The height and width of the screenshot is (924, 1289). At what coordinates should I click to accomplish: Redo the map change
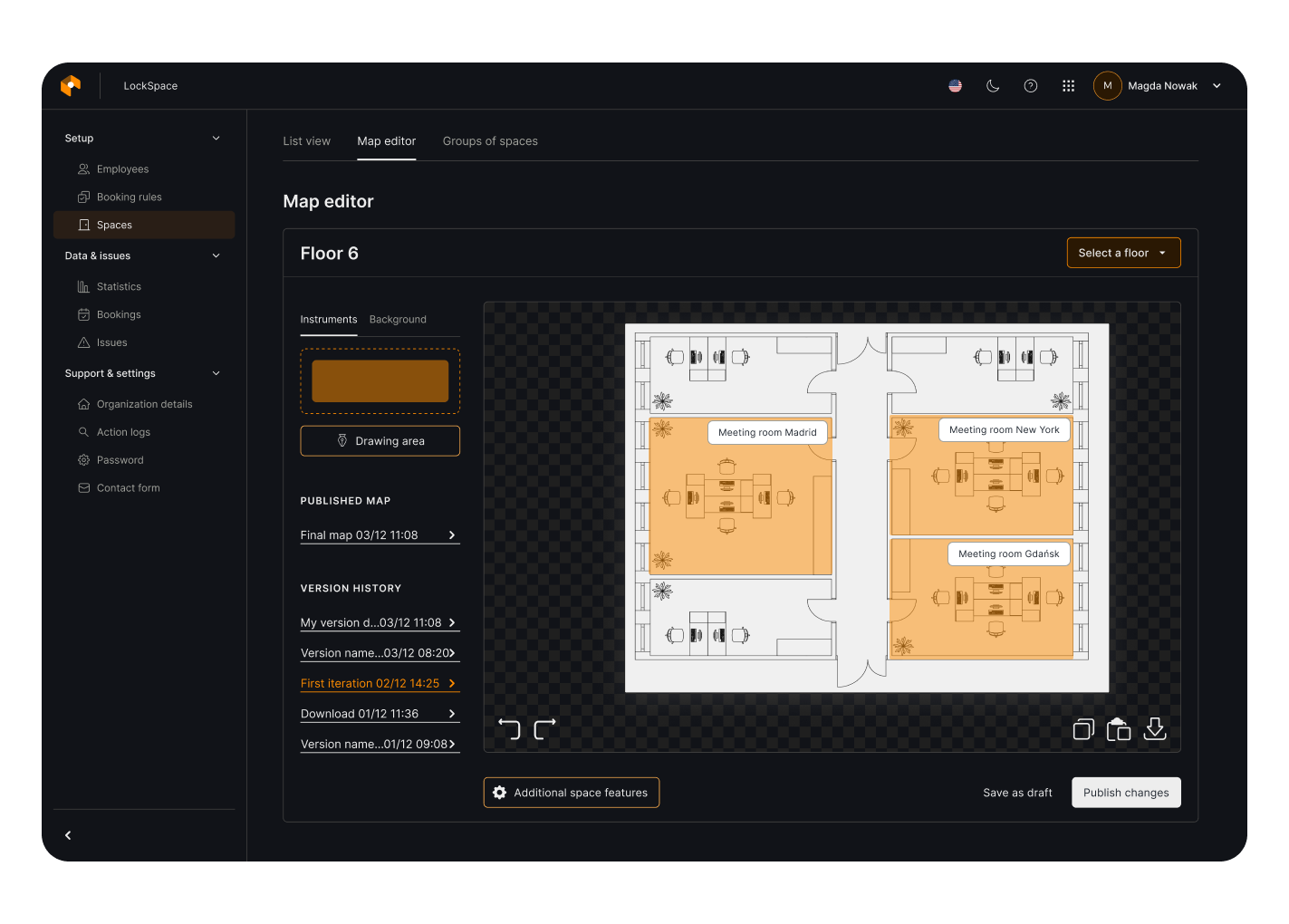[545, 729]
